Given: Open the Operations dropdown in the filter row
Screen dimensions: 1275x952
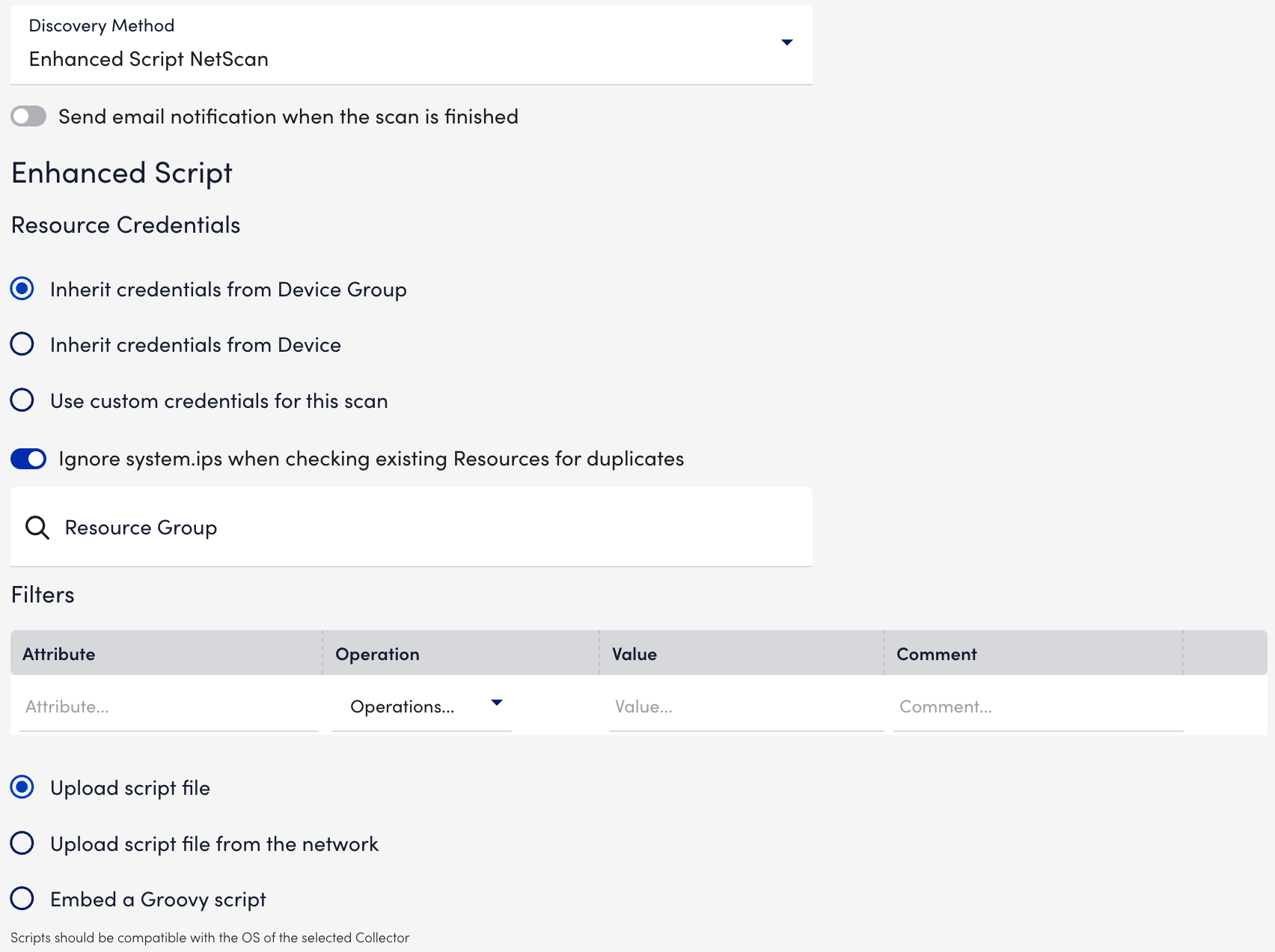Looking at the screenshot, I should click(421, 706).
